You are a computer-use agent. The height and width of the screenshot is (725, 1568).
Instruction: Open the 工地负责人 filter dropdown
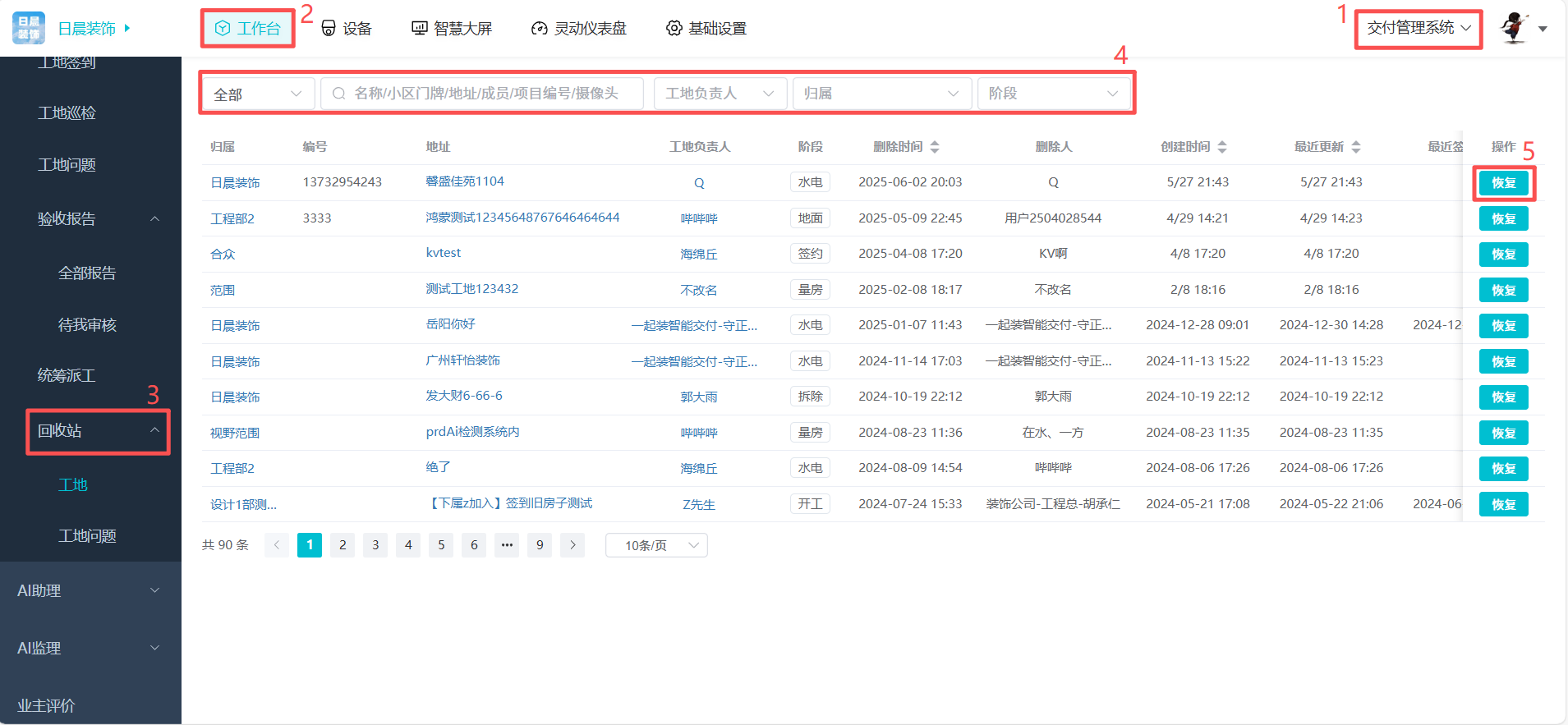720,94
